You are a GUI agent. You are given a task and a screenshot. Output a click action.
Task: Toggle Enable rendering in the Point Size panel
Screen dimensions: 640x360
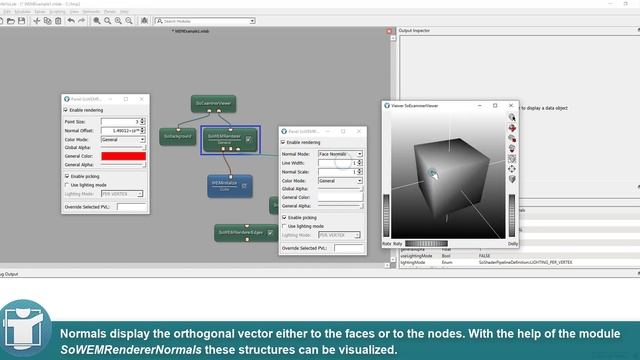(66, 110)
